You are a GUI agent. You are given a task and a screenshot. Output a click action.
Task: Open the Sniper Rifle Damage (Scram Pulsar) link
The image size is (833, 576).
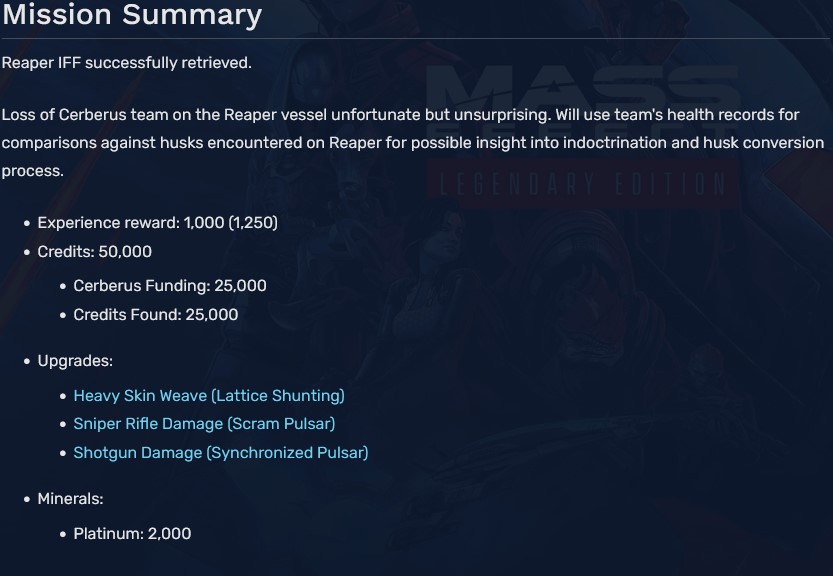point(204,424)
